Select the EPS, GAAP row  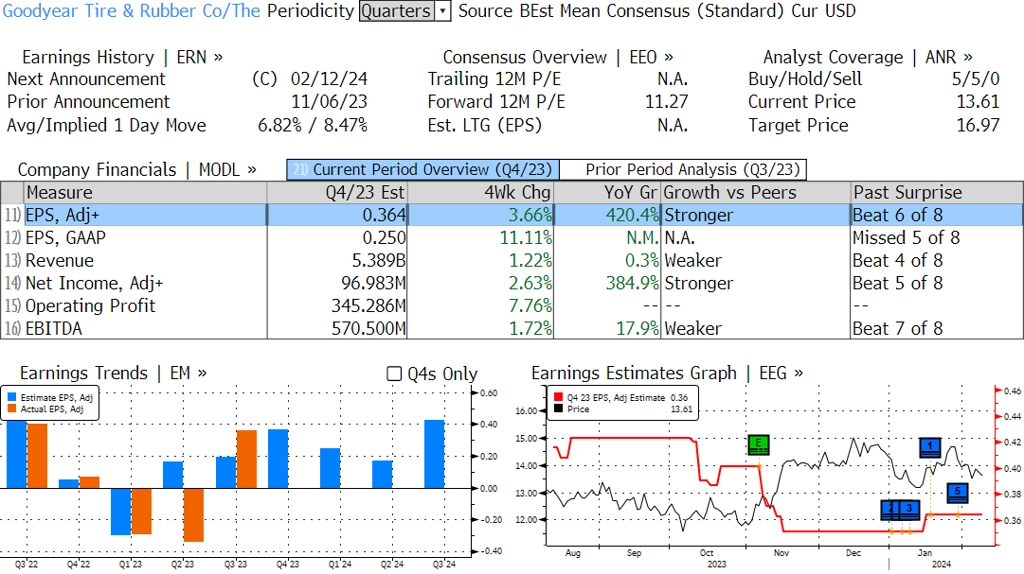pos(511,238)
